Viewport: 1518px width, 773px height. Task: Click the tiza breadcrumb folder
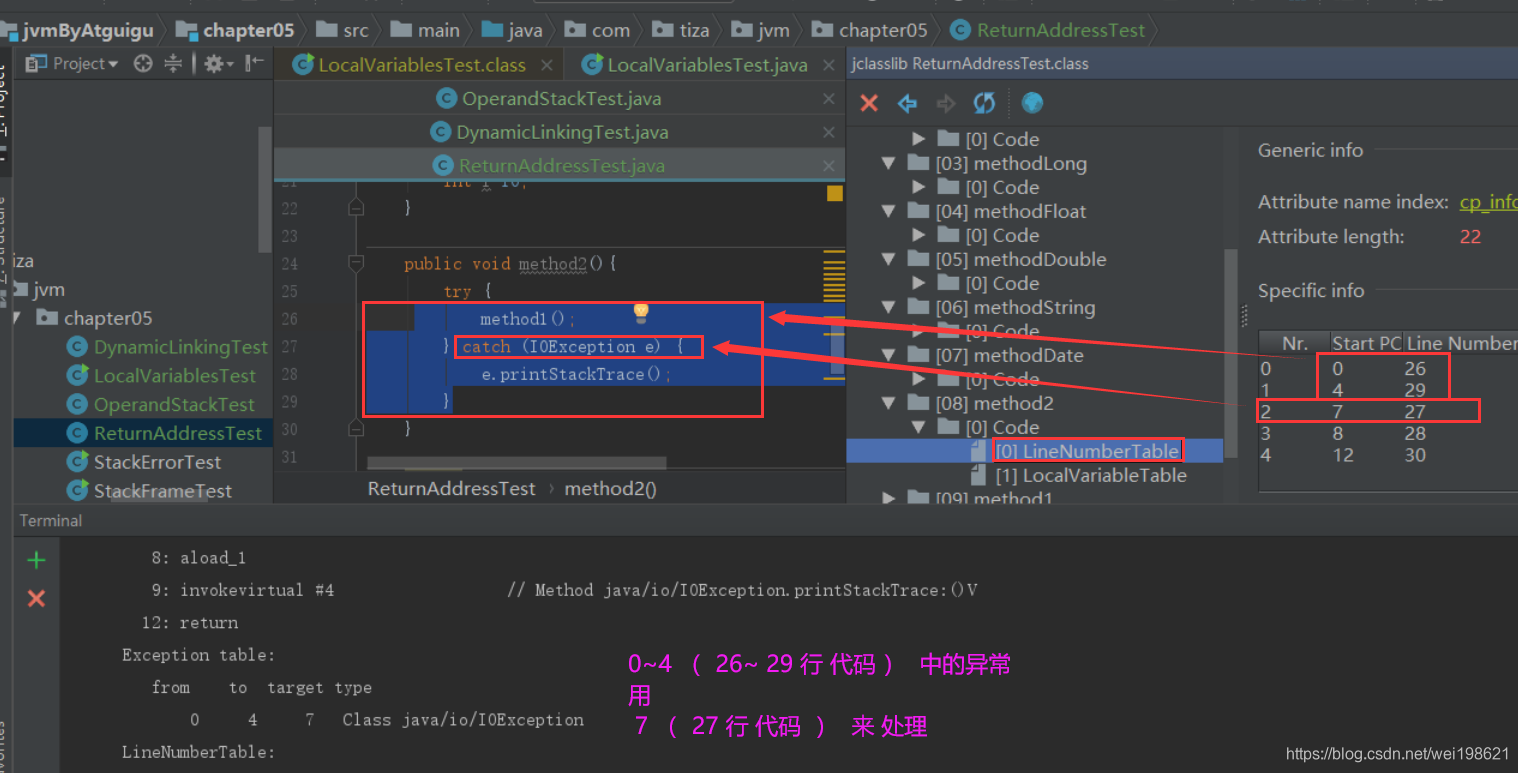(681, 30)
